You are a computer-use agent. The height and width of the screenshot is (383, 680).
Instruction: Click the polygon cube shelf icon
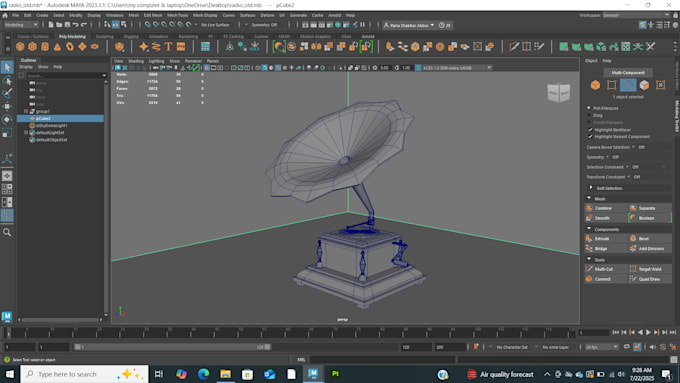[33, 46]
